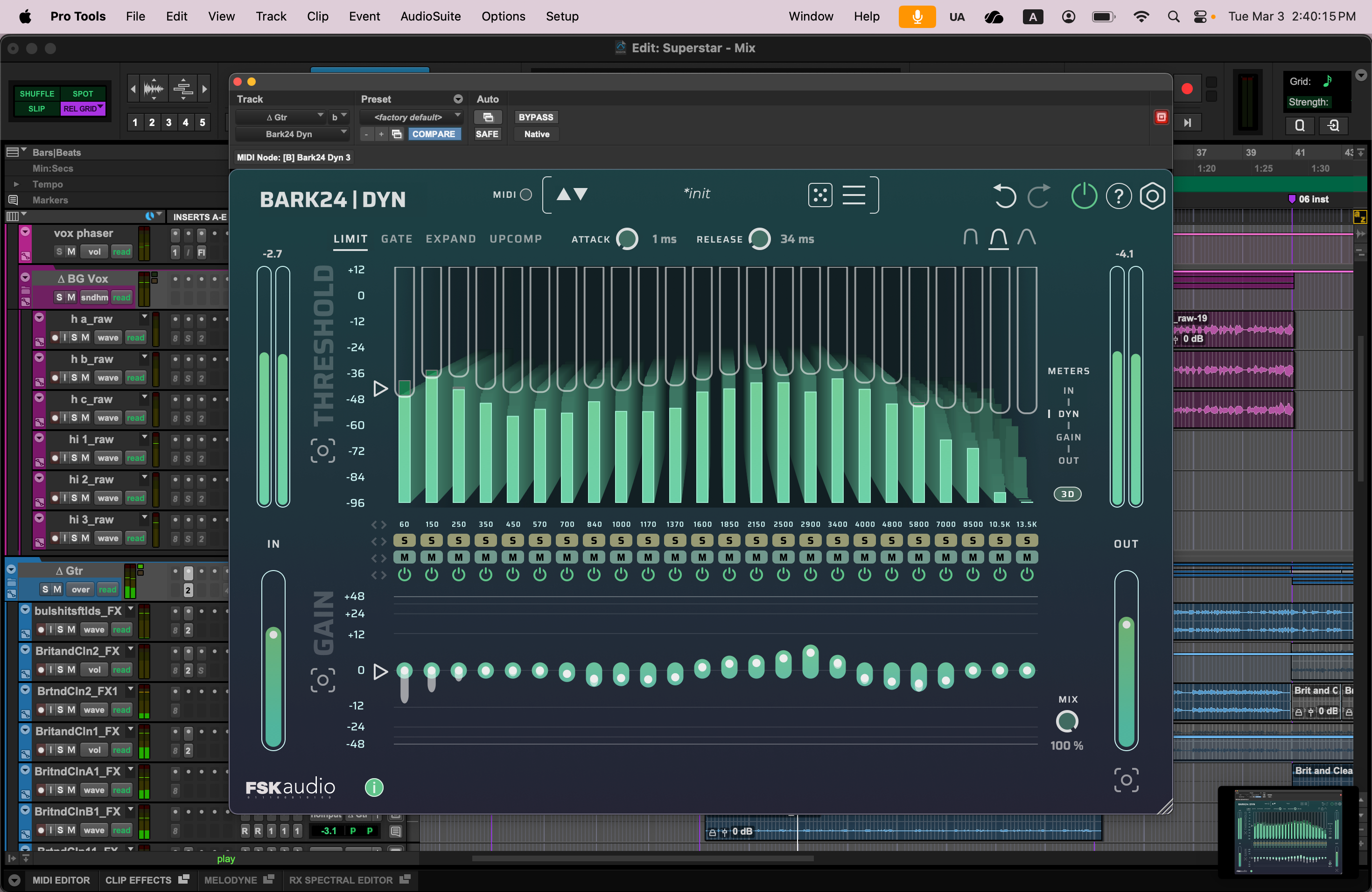Toggle power for the 2500 Hz band
This screenshot has width=1372, height=892.
pos(784,574)
